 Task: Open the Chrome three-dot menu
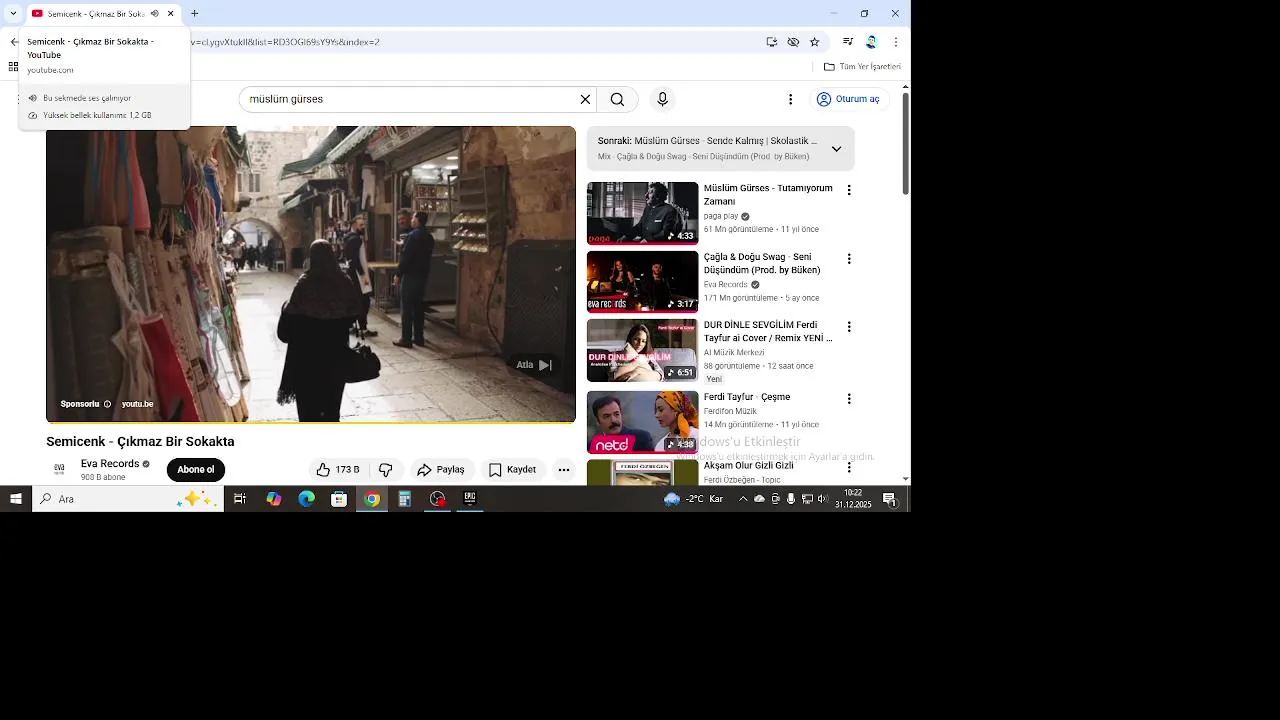pyautogui.click(x=895, y=42)
